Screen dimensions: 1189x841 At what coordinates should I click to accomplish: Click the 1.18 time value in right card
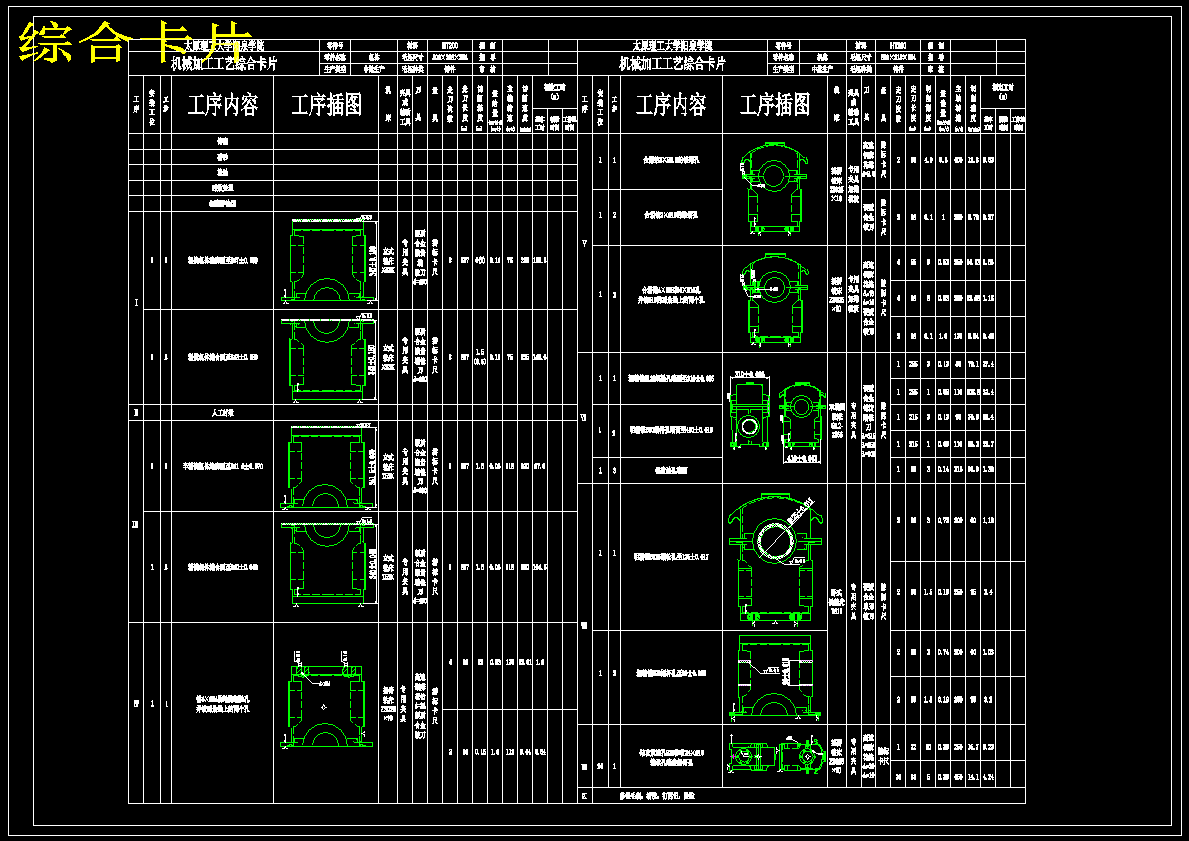[988, 520]
